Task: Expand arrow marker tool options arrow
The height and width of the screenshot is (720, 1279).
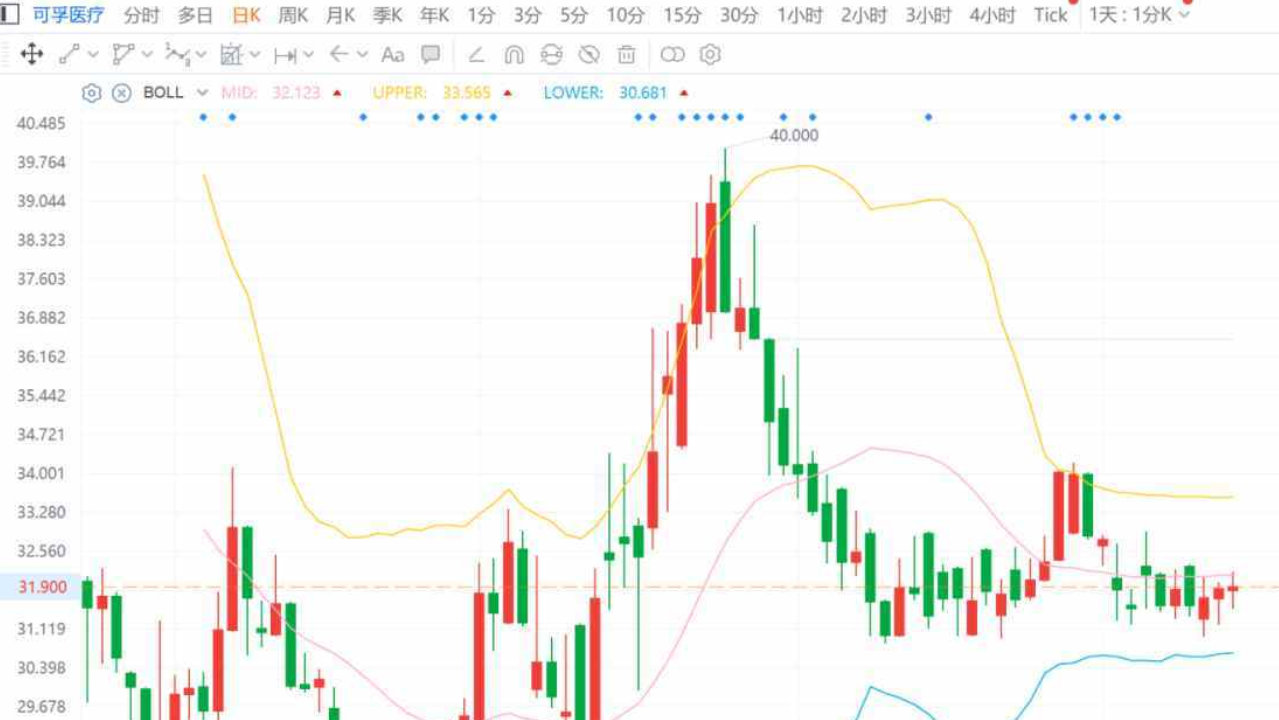Action: 362,55
